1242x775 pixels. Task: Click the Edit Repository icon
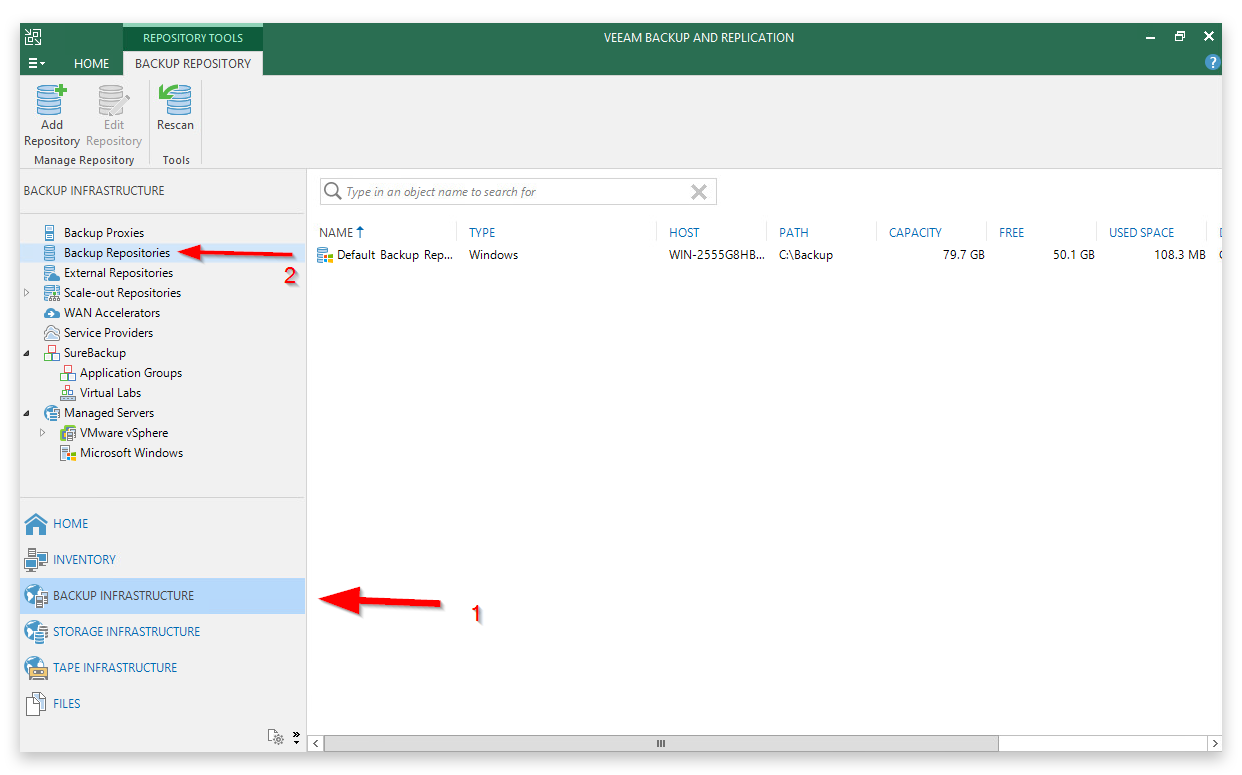(x=113, y=100)
